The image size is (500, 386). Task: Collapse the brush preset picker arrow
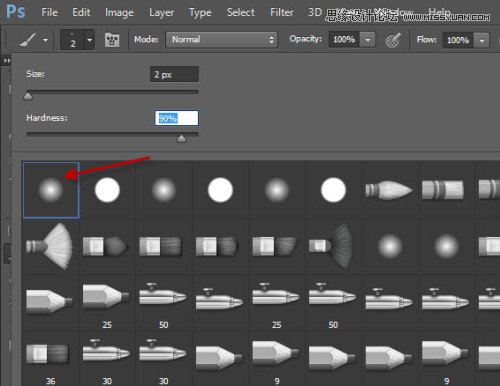90,40
